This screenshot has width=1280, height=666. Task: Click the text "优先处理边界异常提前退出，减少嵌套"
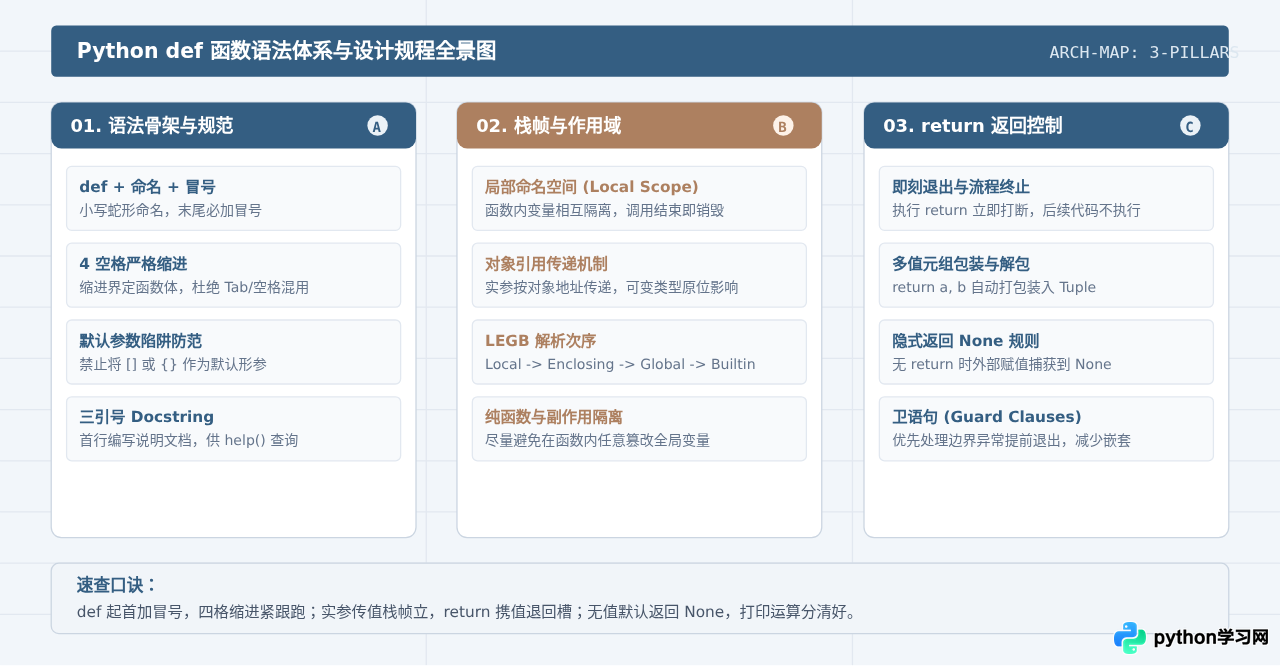point(1011,440)
